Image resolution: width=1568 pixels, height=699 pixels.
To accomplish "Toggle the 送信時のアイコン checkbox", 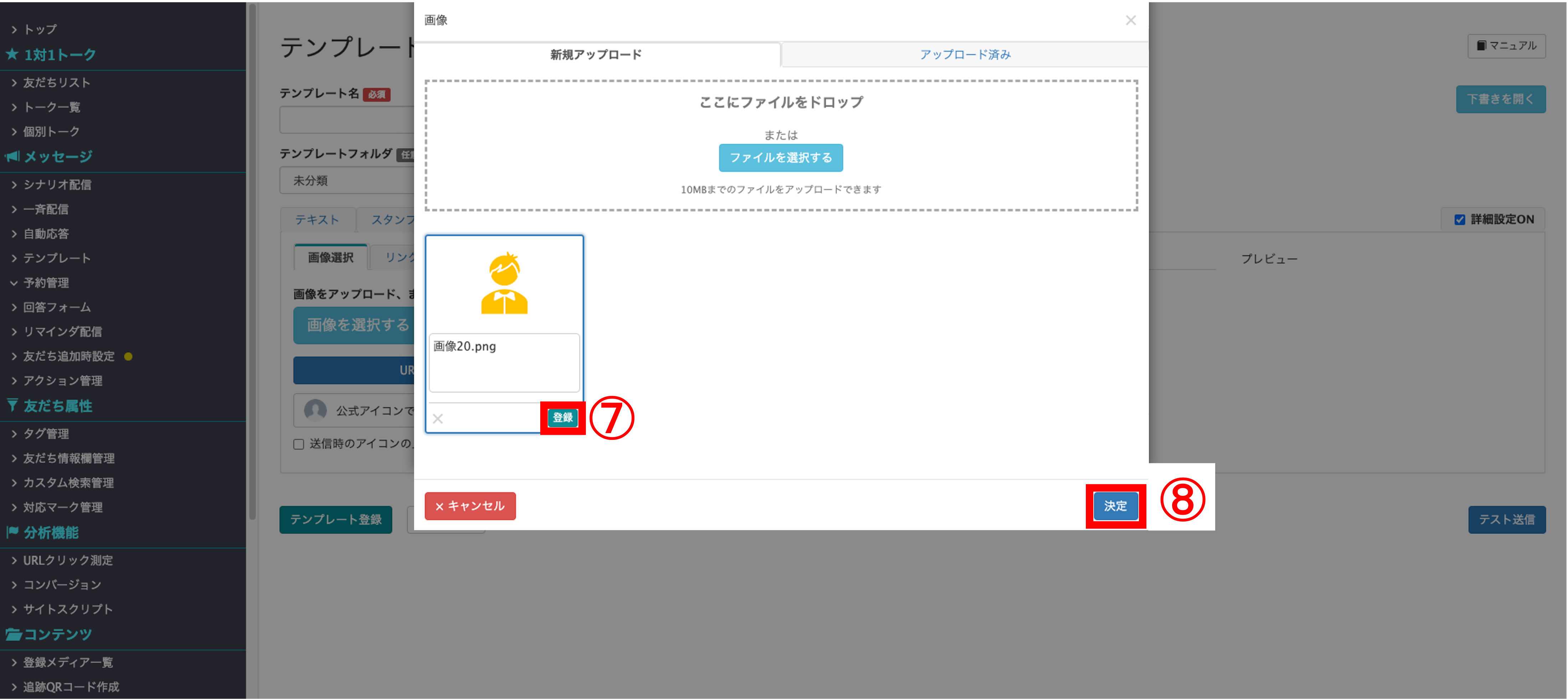I will (x=298, y=444).
